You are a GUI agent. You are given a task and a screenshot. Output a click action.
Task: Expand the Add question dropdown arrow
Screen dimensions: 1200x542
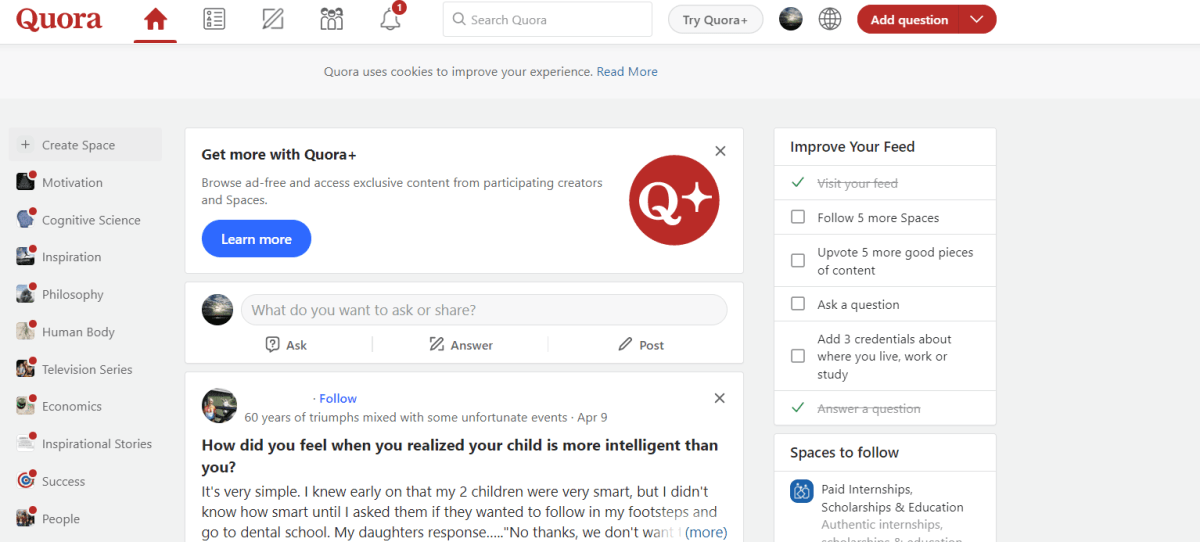coord(977,20)
